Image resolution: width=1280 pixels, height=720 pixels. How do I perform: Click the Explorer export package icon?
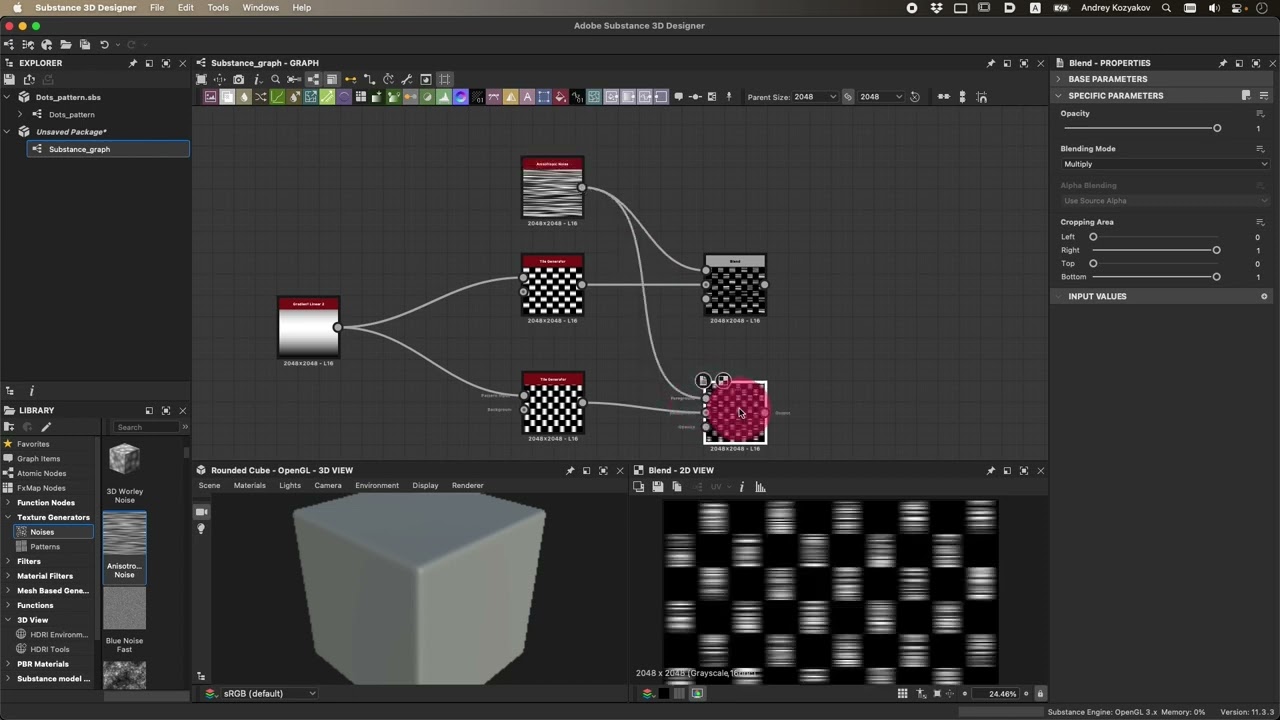pos(29,79)
